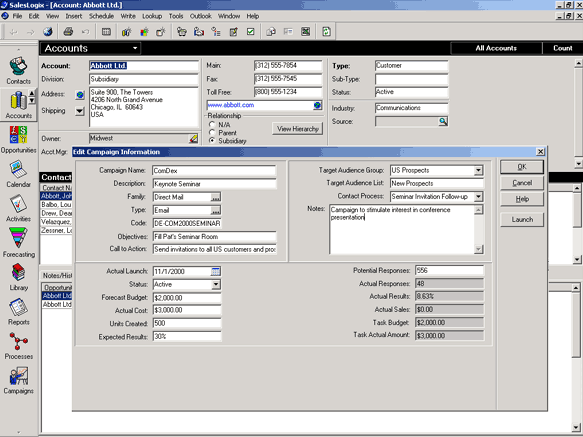
Task: Open the web address globe icon
Action: click(317, 105)
